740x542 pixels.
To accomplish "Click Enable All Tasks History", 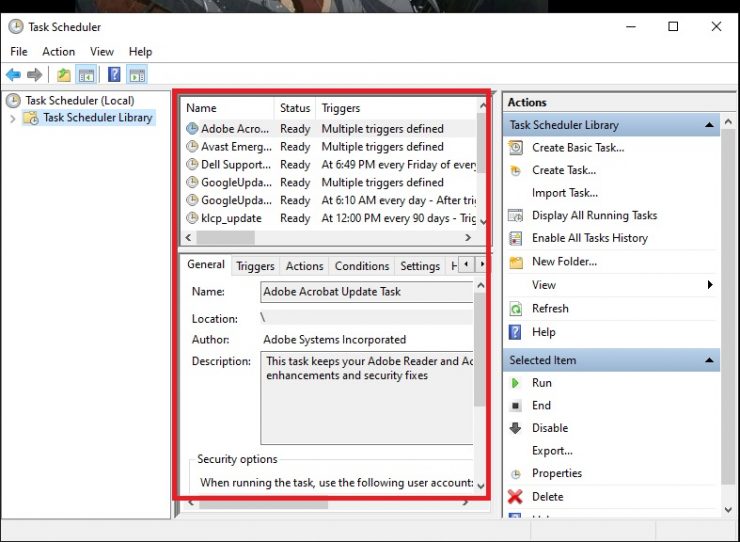I will [590, 238].
